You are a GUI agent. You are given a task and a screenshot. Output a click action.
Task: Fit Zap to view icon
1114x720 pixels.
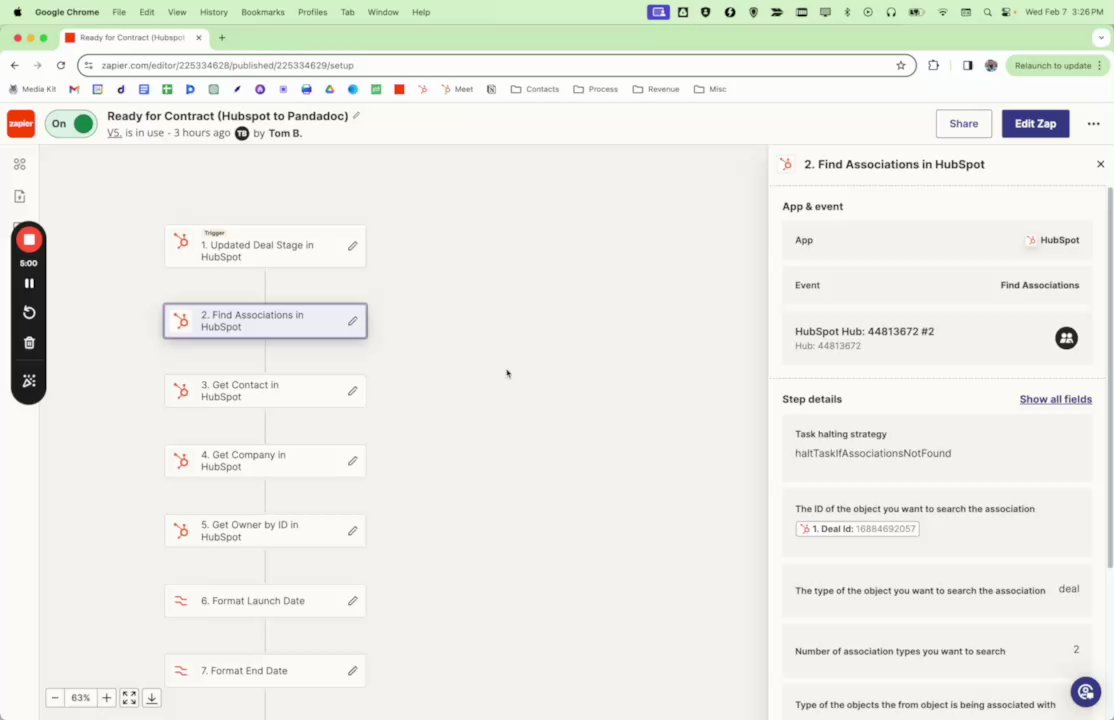(x=129, y=698)
